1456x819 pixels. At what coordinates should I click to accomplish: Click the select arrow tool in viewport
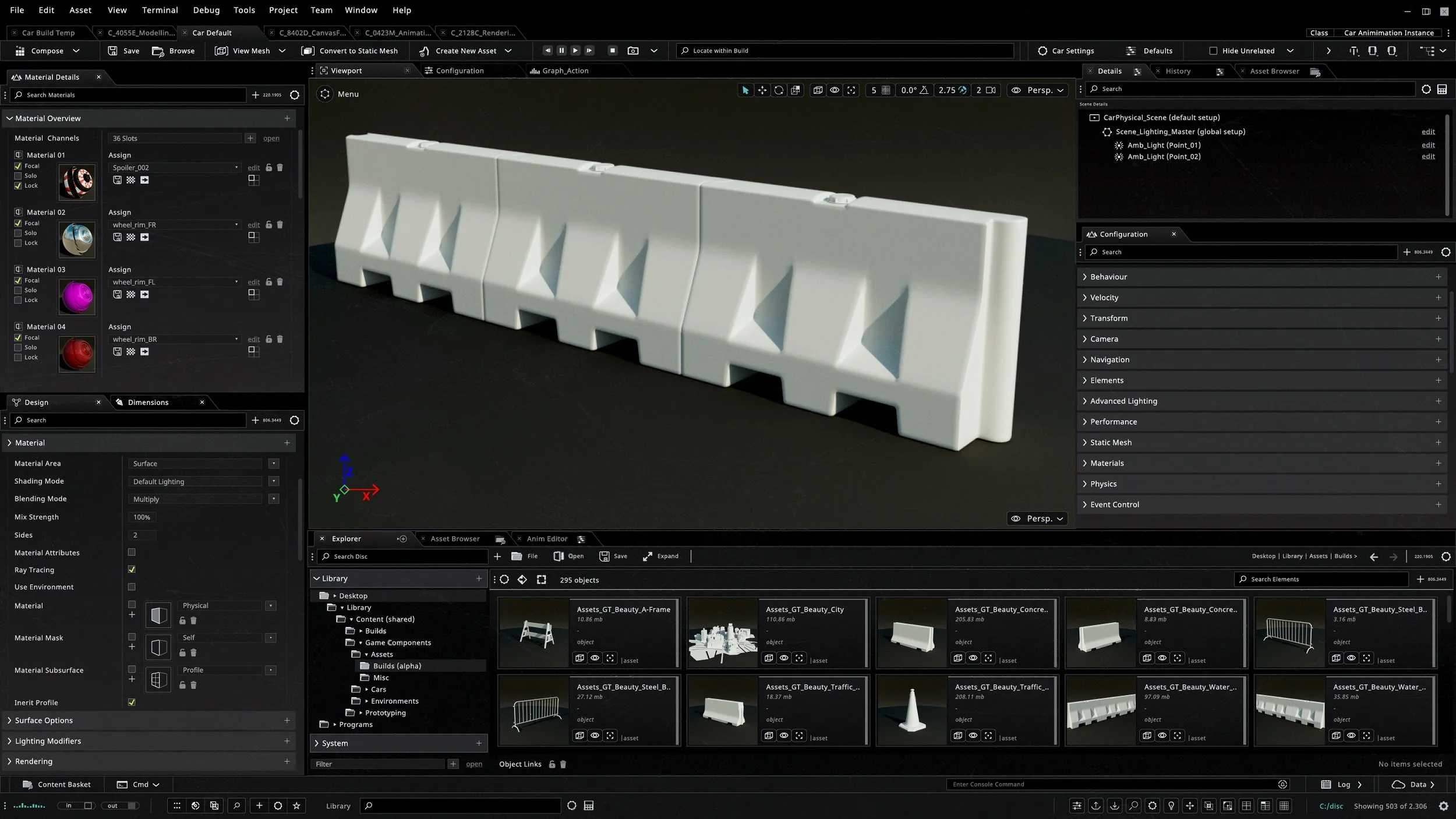tap(745, 90)
